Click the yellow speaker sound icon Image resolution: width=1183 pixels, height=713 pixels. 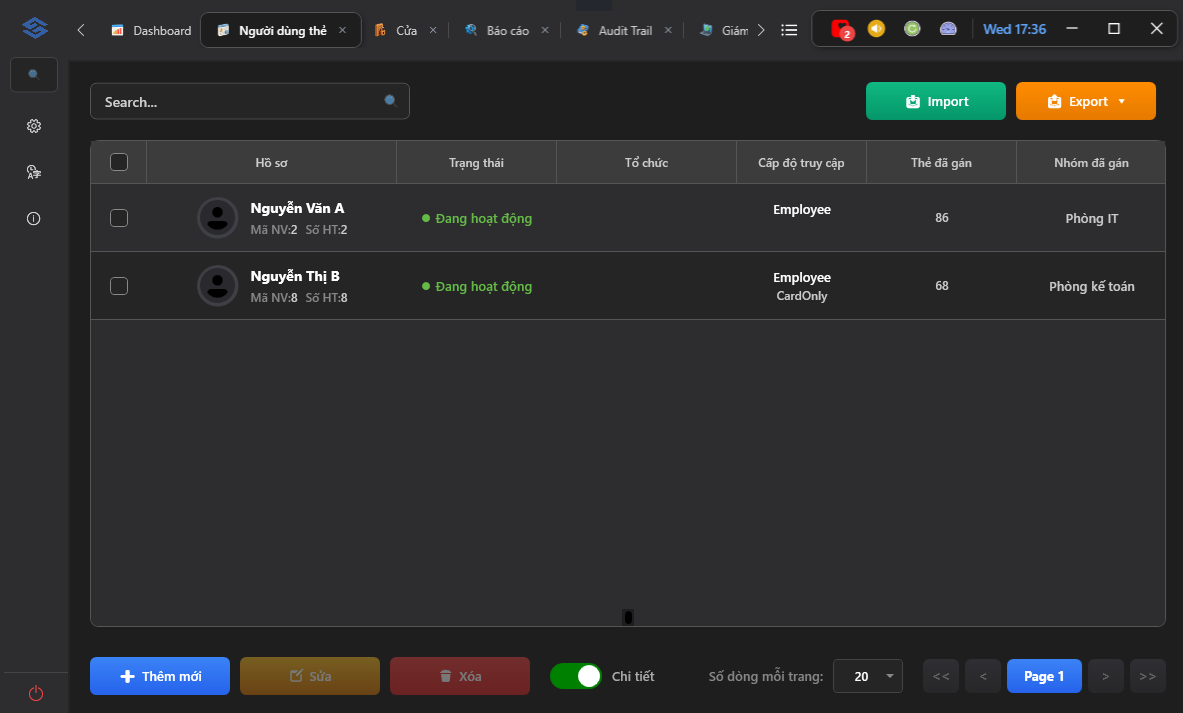click(x=876, y=29)
